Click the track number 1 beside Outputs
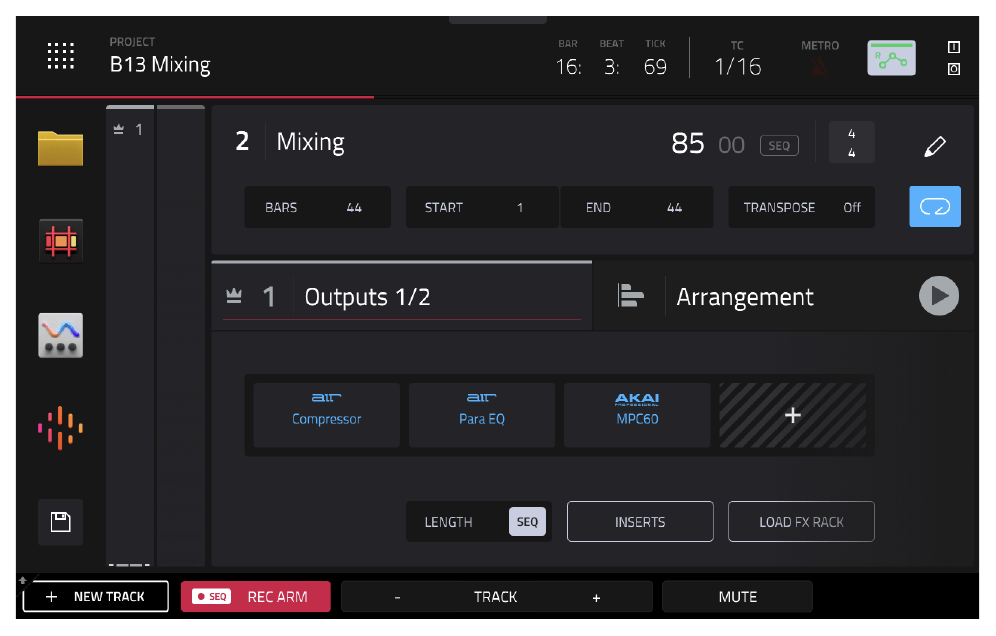The image size is (996, 636). tap(269, 297)
